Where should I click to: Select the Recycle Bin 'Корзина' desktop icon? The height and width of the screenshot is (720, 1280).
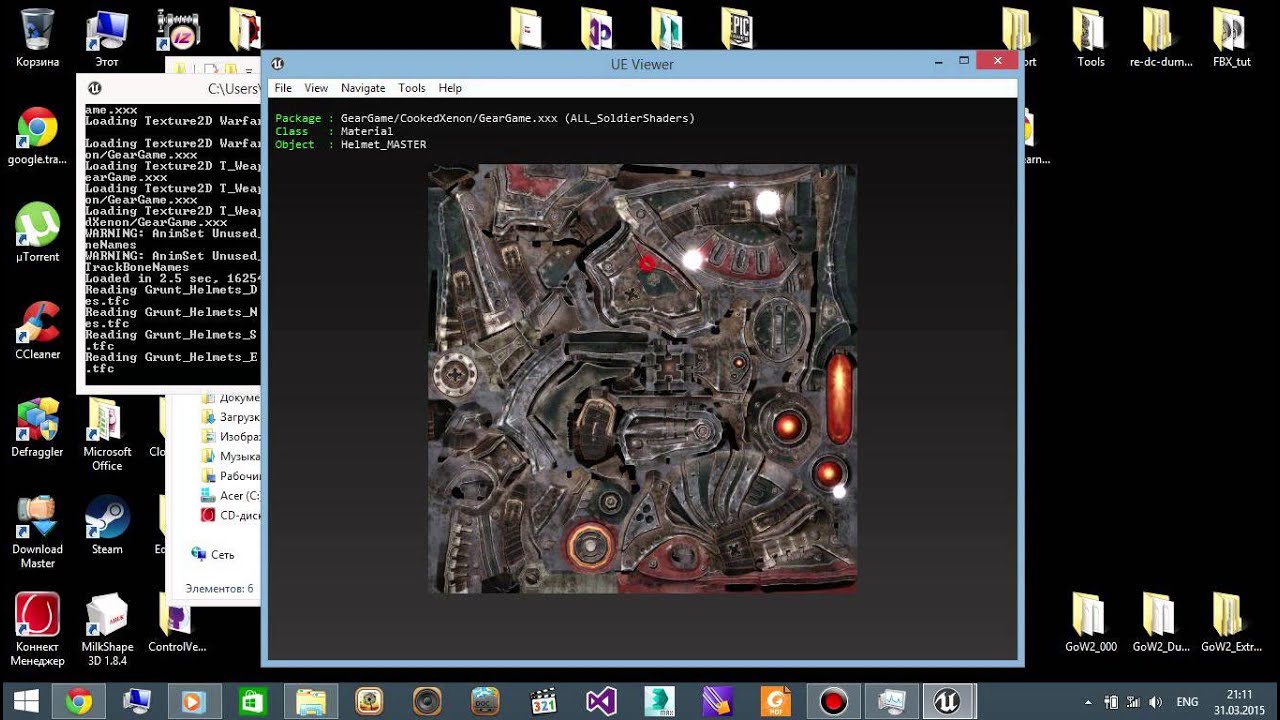pyautogui.click(x=37, y=38)
